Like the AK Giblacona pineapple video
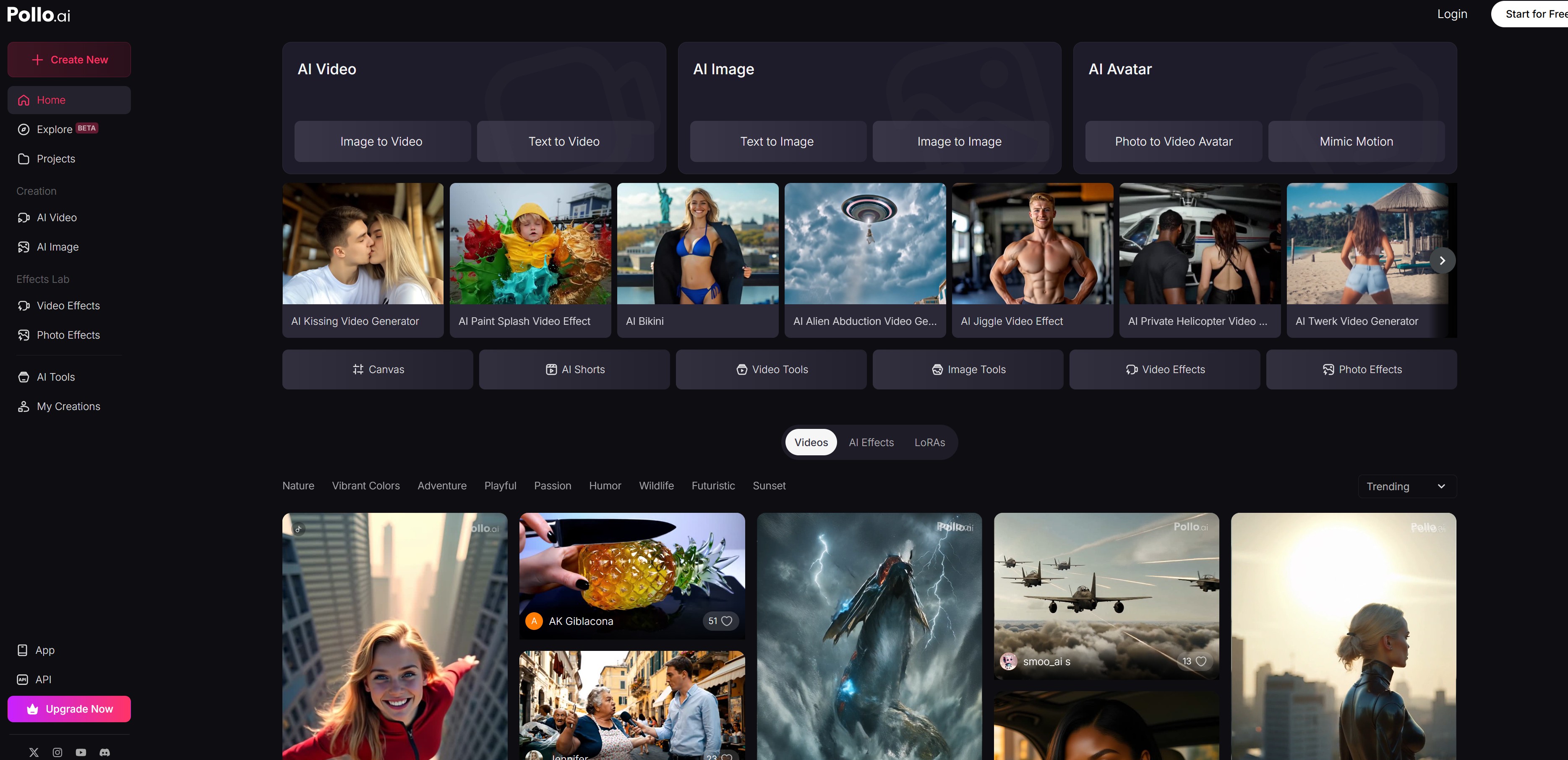 pos(726,621)
